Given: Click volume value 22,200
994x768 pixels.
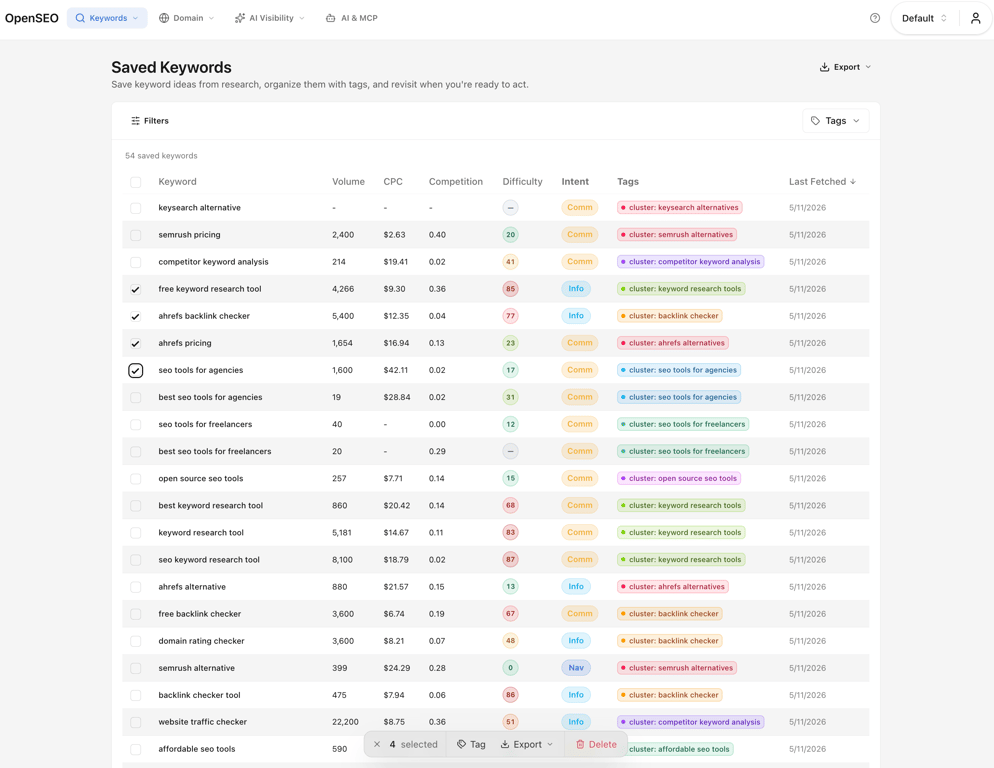Looking at the screenshot, I should tap(345, 722).
